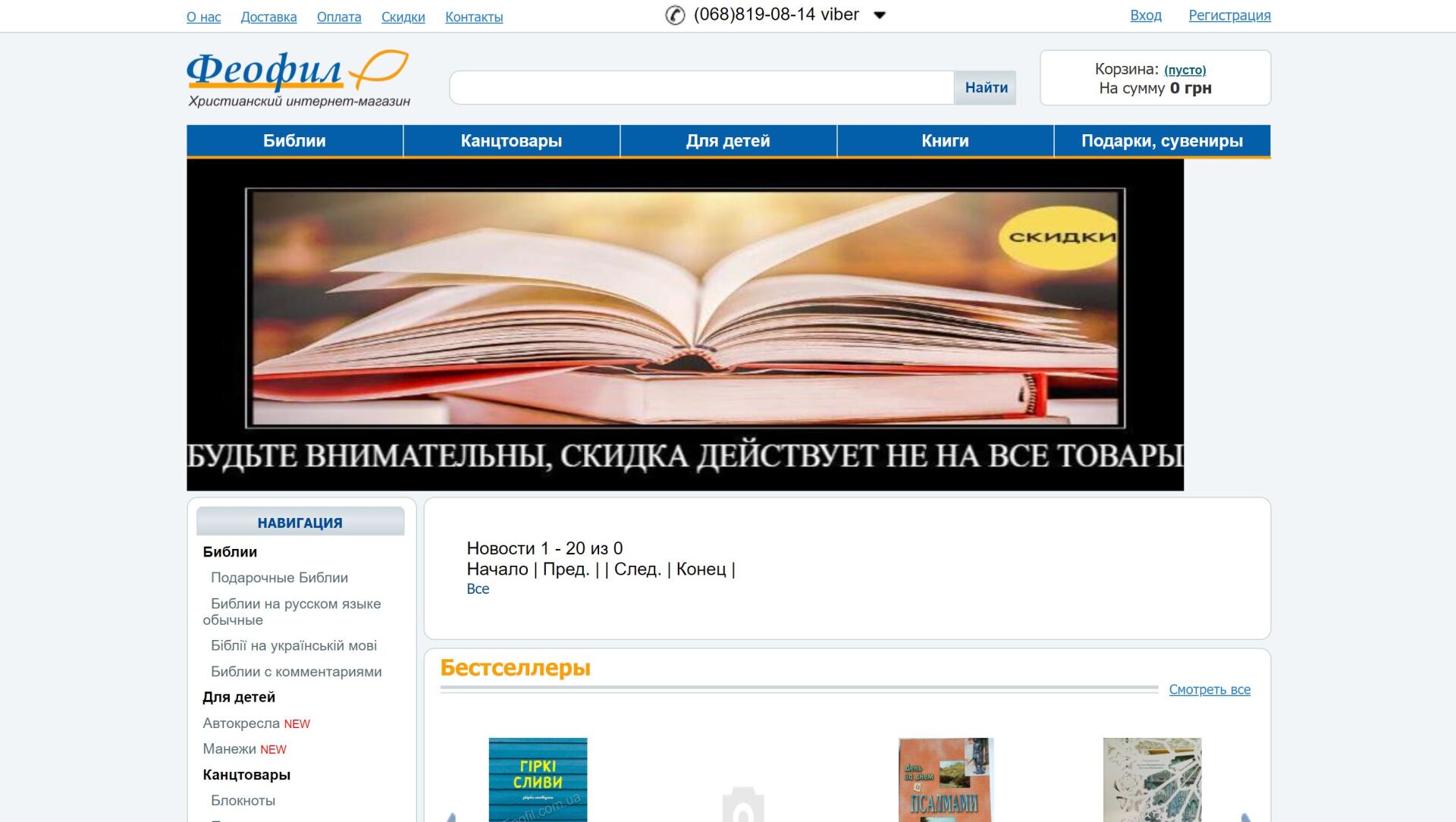The width and height of the screenshot is (1456, 822).
Task: Click Смотреть все bestsellers link
Action: [x=1210, y=689]
